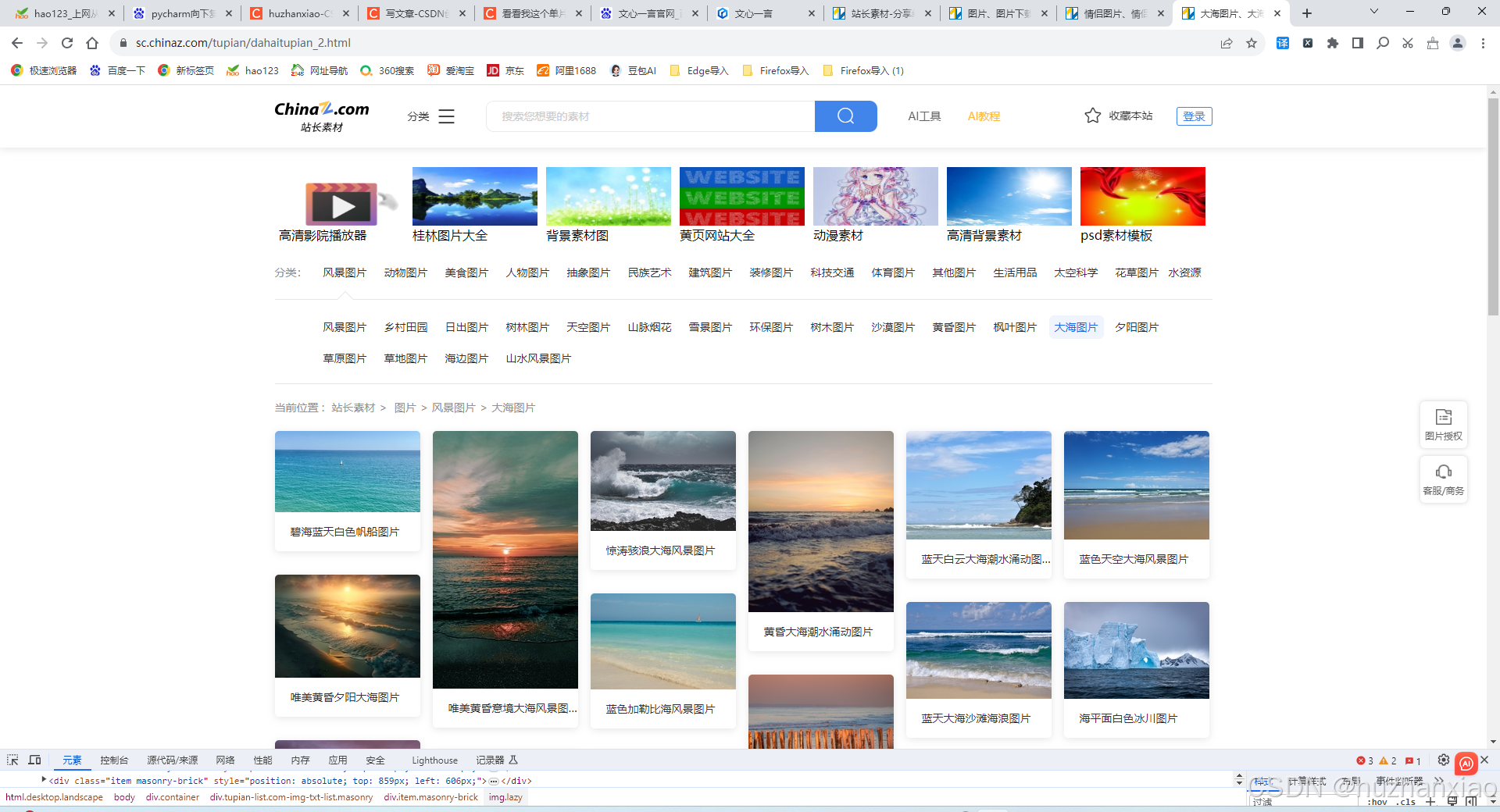
Task: Reload the current page
Action: (x=67, y=43)
